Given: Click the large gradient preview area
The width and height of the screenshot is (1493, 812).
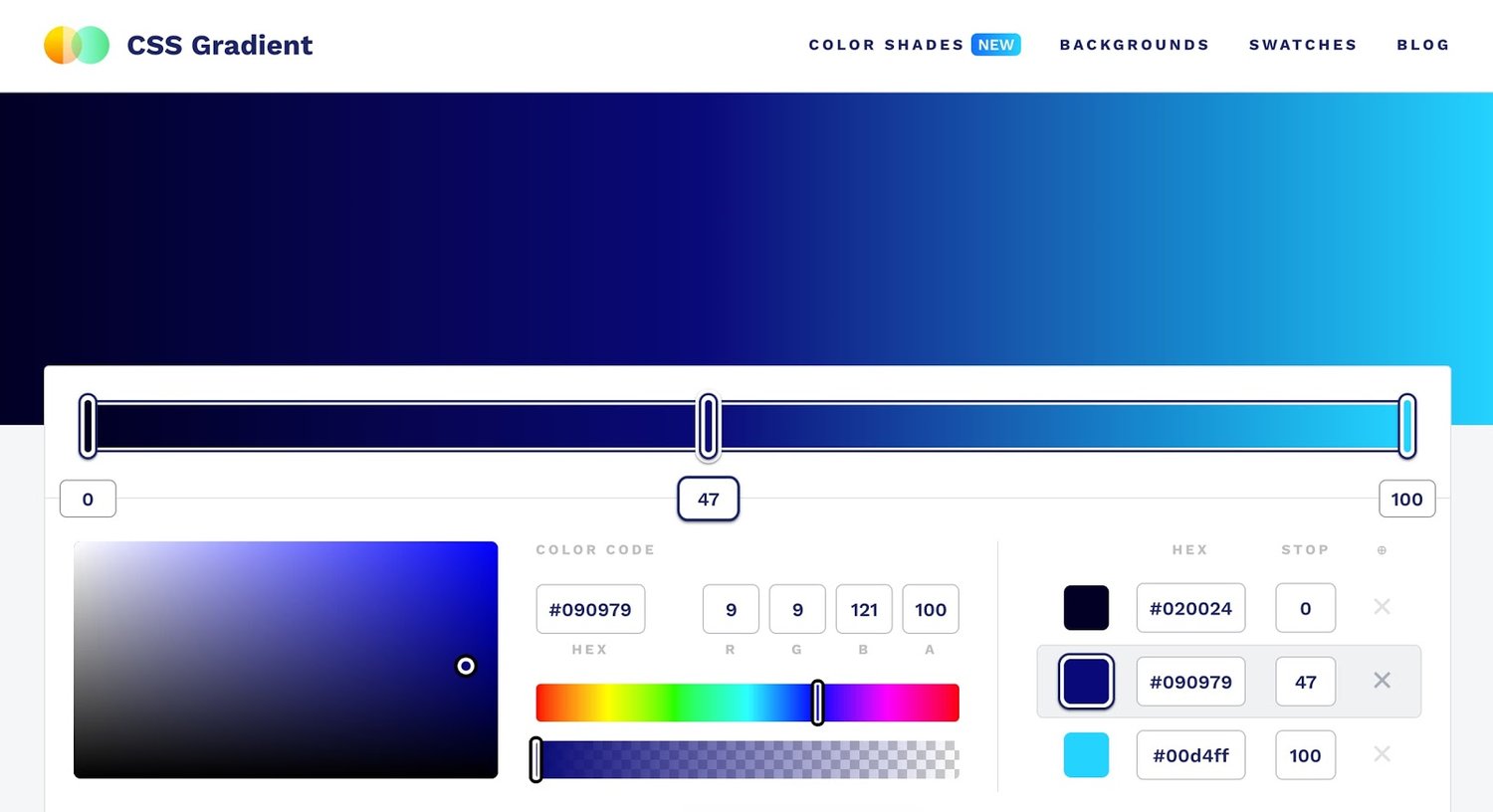Looking at the screenshot, I should pyautogui.click(x=746, y=229).
